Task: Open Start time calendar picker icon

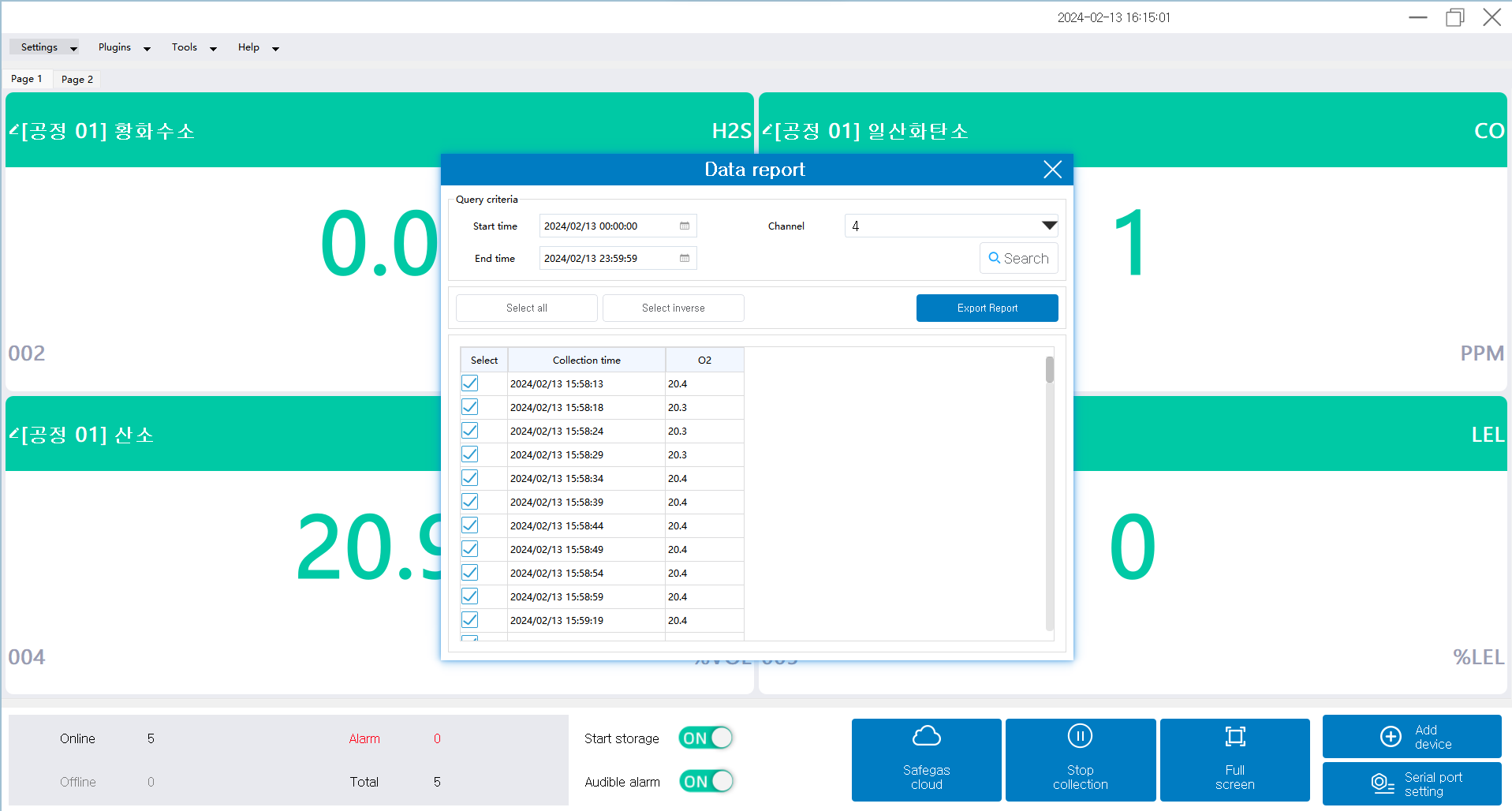Action: (685, 226)
